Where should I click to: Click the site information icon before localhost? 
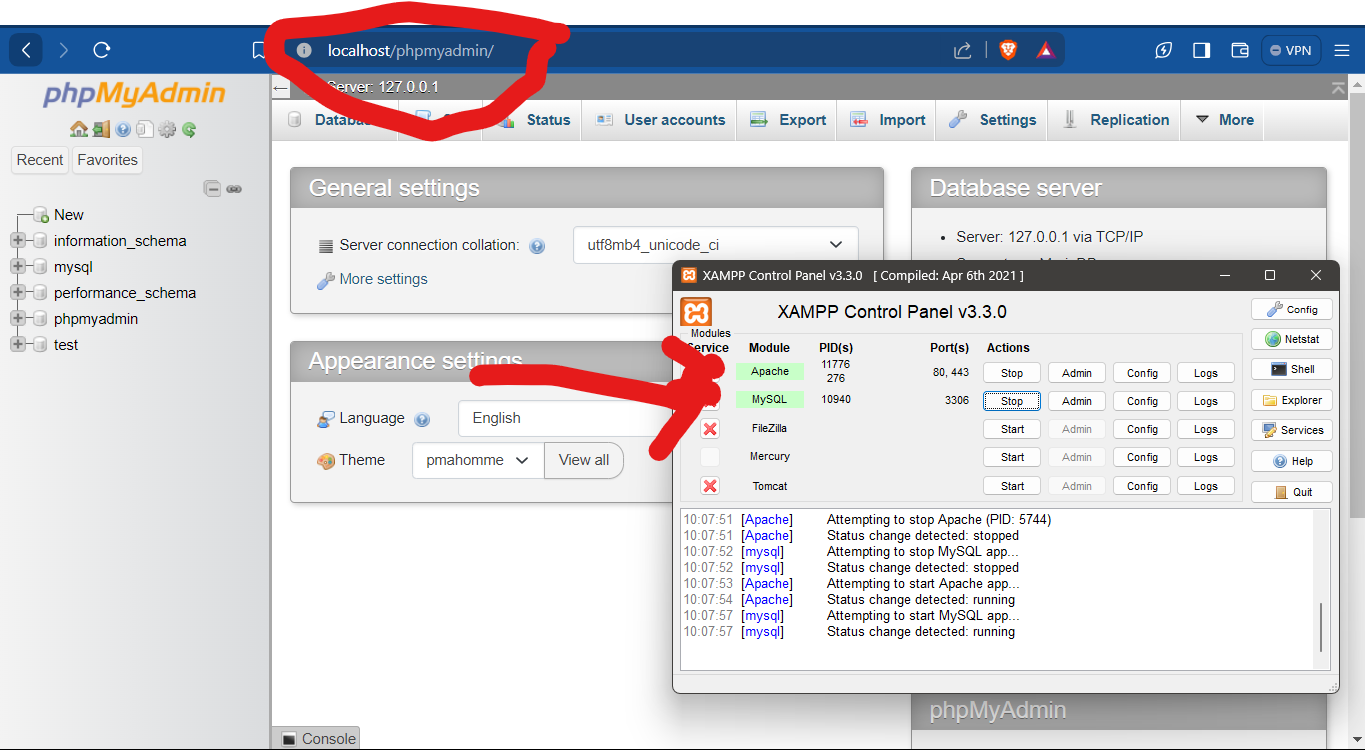[x=304, y=50]
